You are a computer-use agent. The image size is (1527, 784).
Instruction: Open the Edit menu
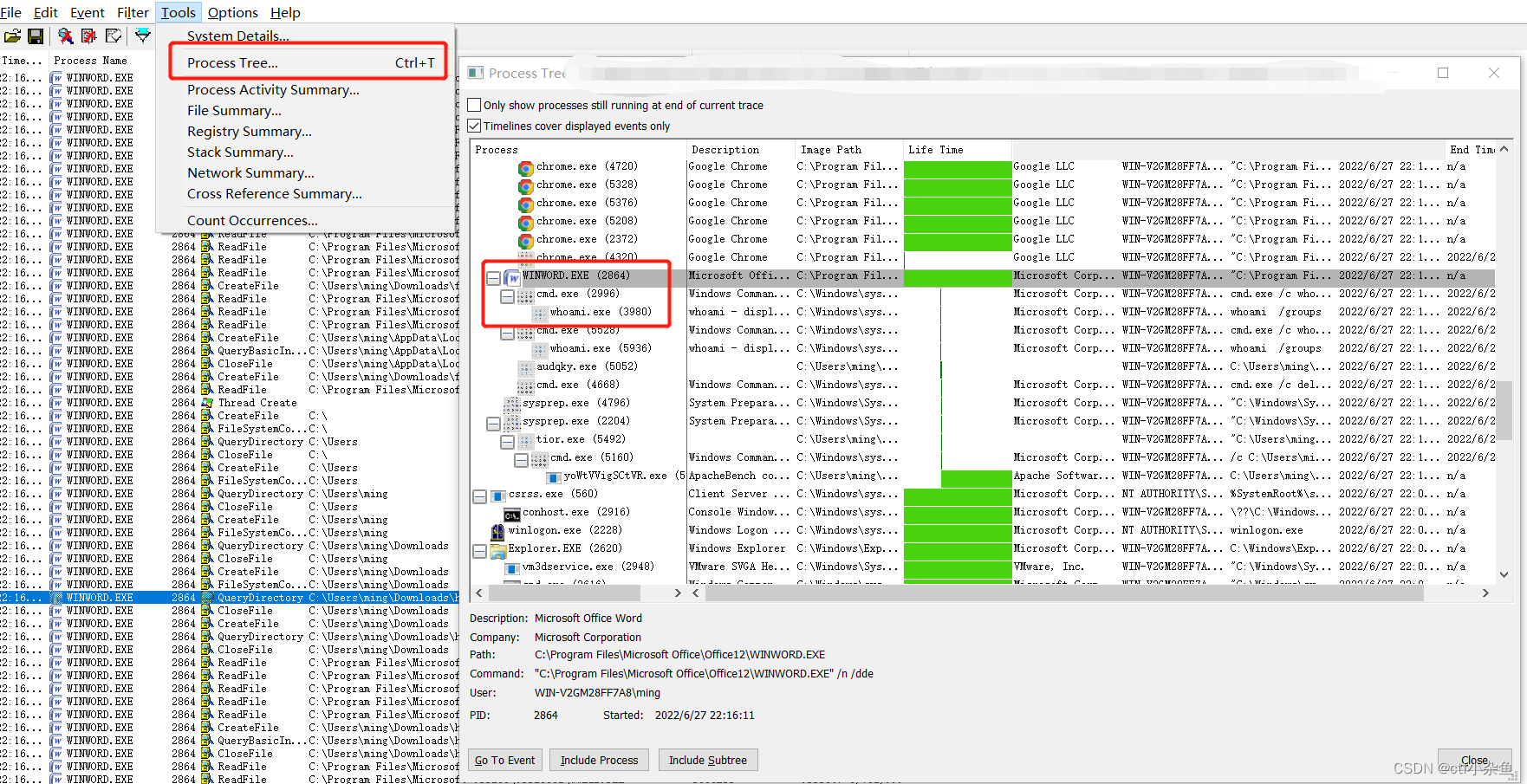click(x=46, y=12)
